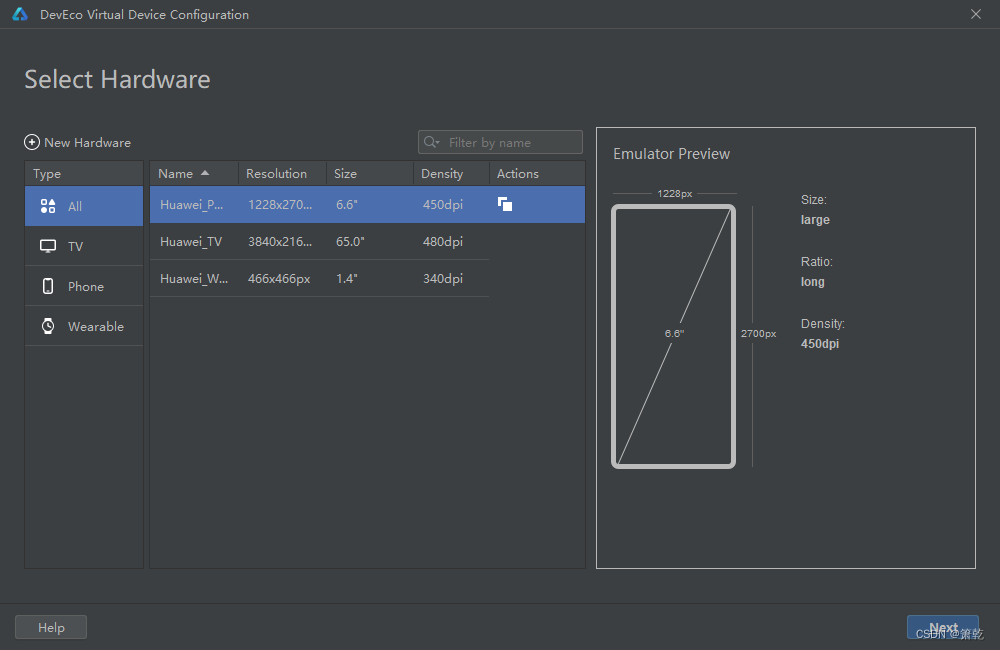Click the All type grid icon
1000x650 pixels.
coord(48,206)
